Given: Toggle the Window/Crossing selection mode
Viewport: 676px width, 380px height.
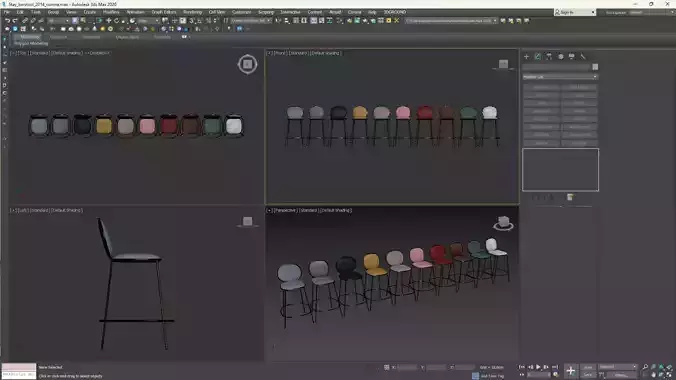Looking at the screenshot, I should click(x=99, y=20).
